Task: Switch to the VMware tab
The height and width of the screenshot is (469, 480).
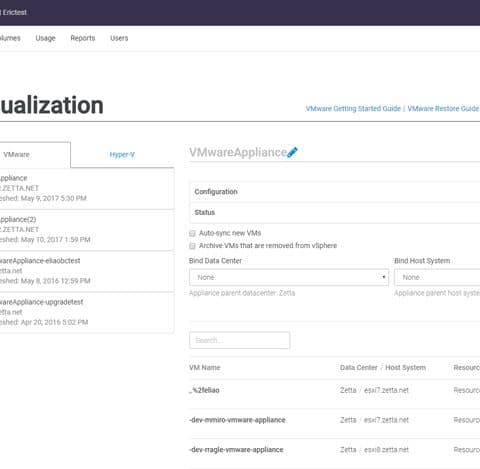Action: [35, 155]
